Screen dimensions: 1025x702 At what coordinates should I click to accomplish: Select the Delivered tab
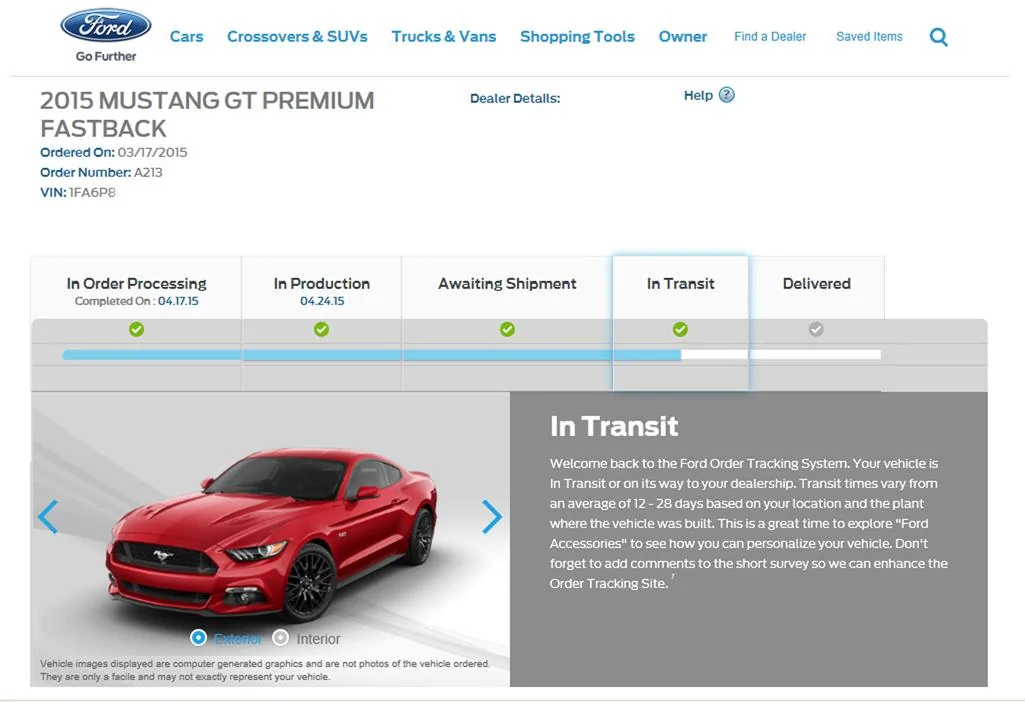(816, 288)
